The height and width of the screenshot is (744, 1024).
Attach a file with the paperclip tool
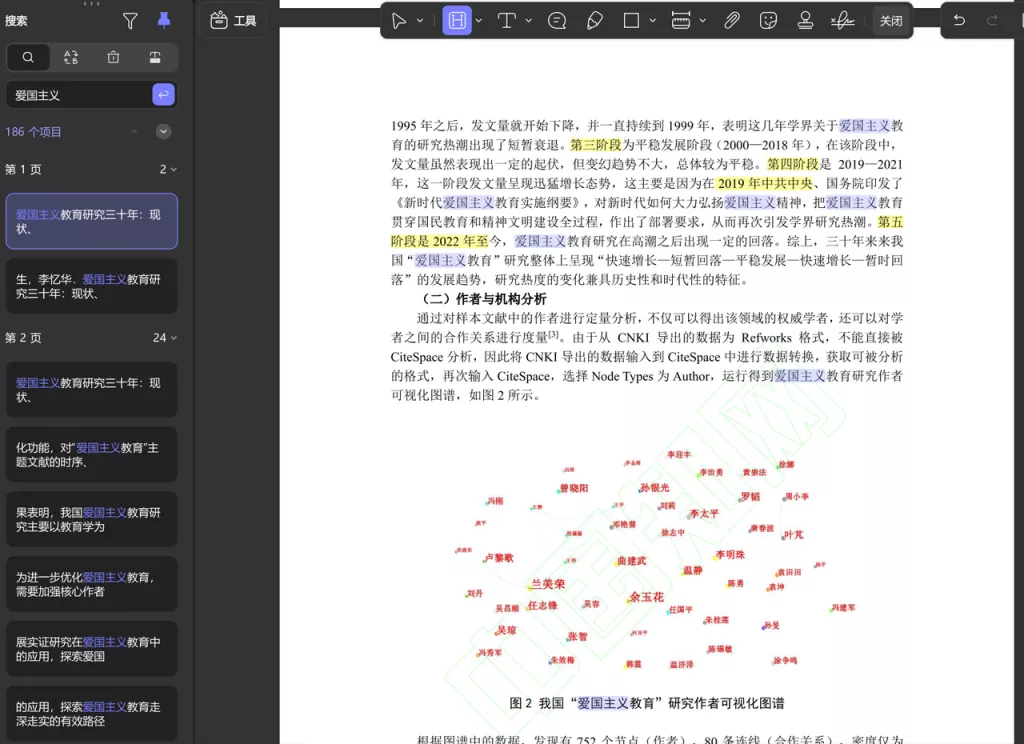pyautogui.click(x=733, y=20)
